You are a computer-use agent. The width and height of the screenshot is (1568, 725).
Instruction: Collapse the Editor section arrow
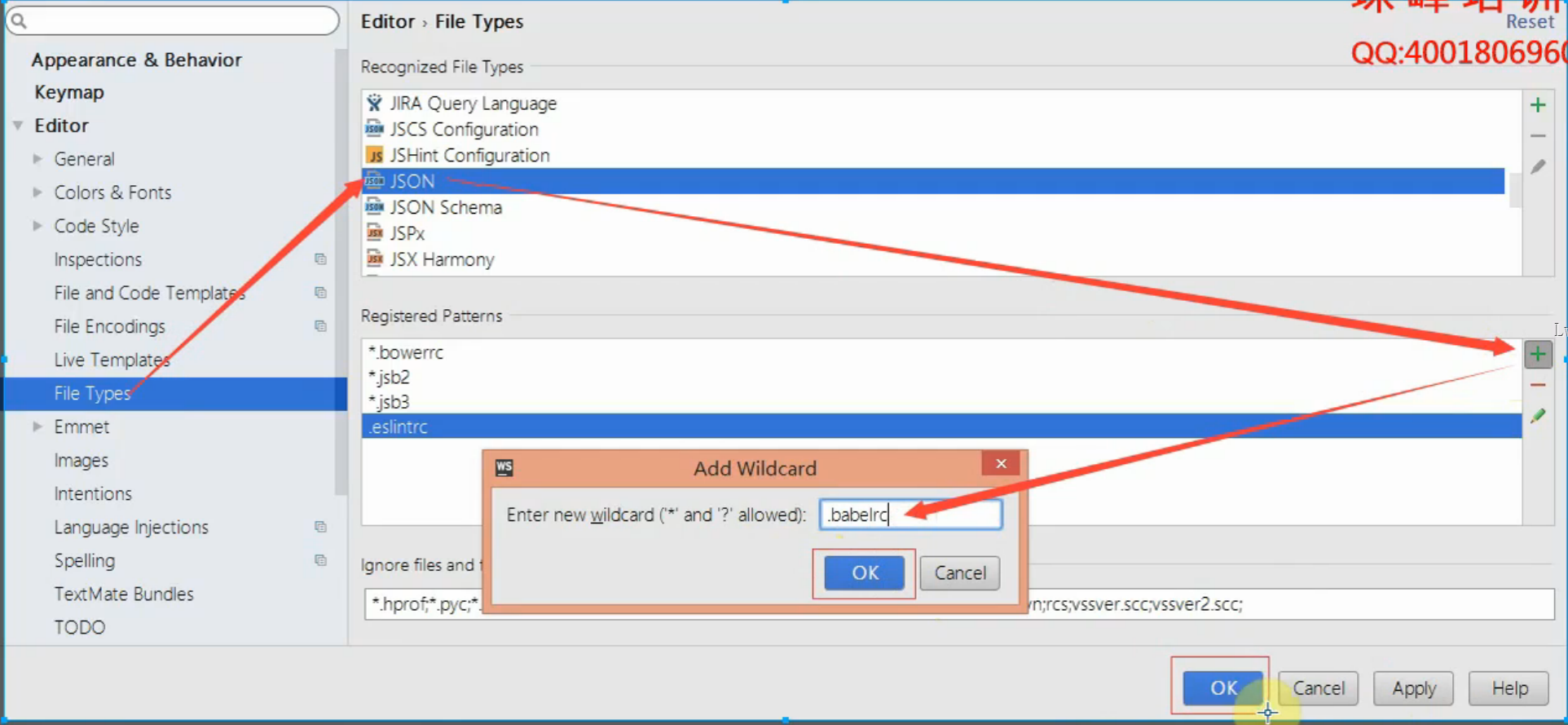18,126
